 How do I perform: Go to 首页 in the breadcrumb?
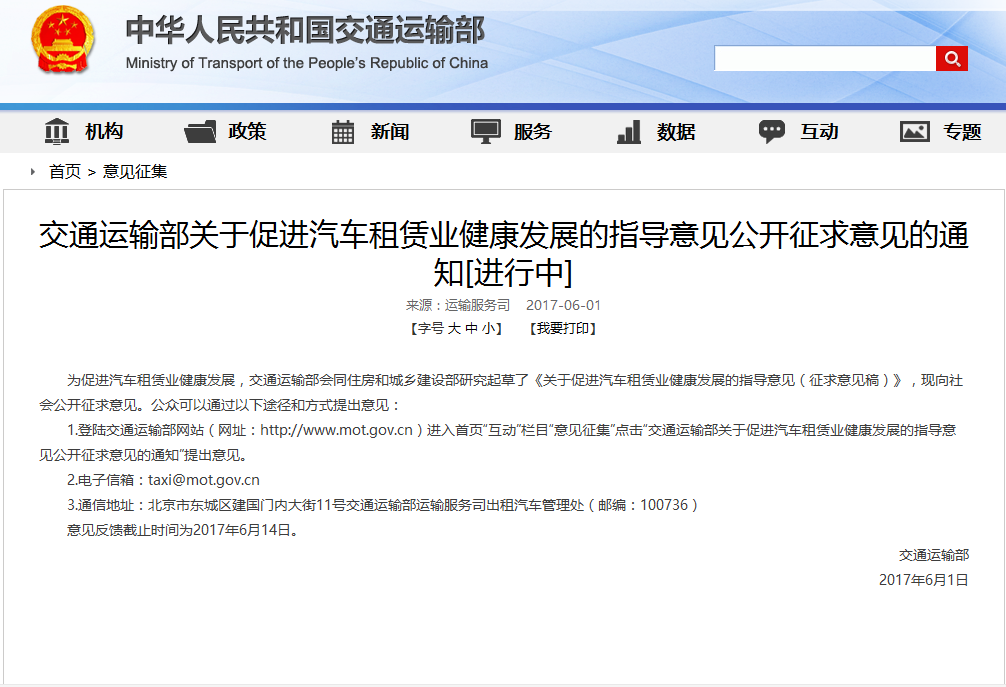pyautogui.click(x=65, y=171)
